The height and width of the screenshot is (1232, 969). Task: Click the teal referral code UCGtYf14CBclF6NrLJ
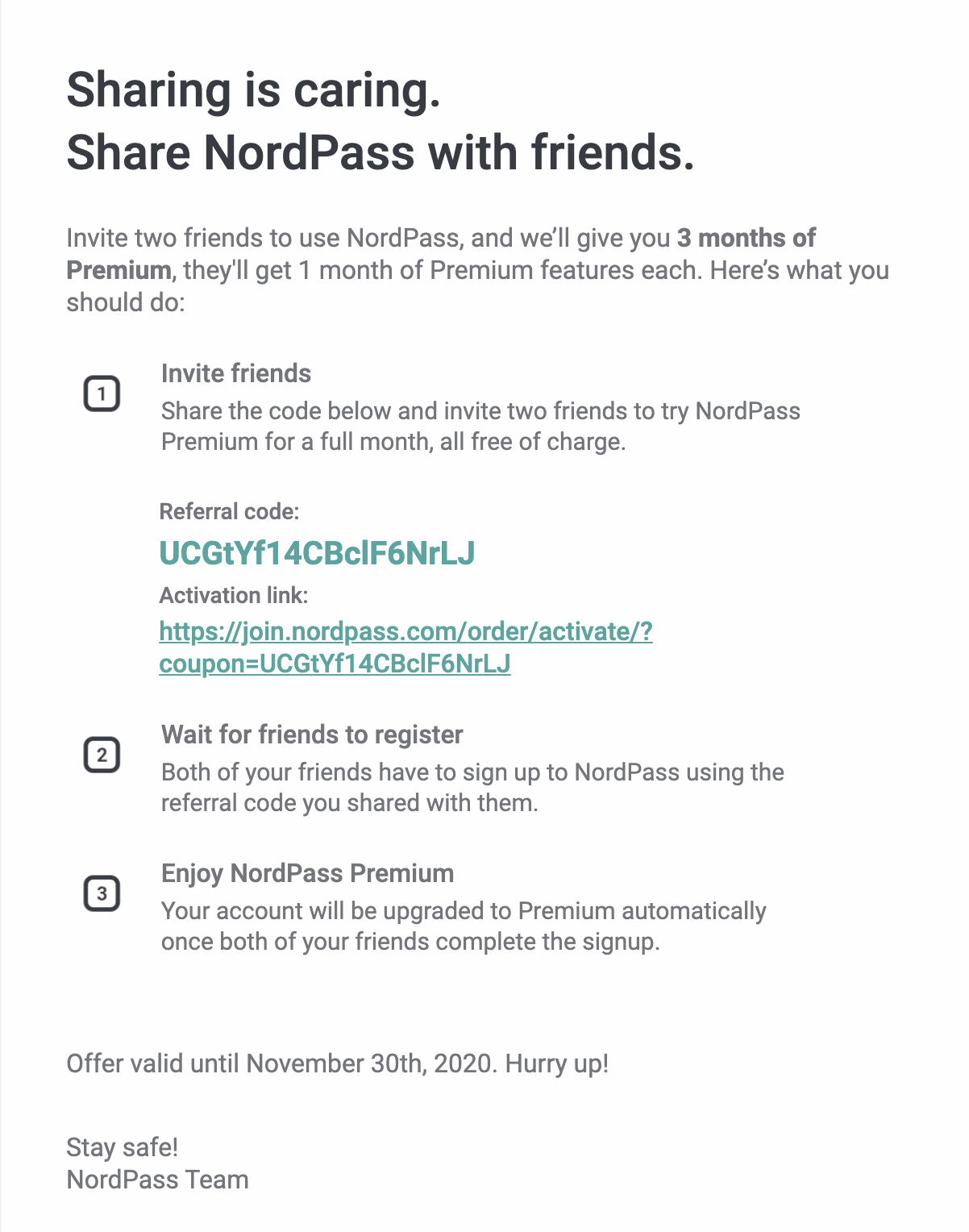317,553
